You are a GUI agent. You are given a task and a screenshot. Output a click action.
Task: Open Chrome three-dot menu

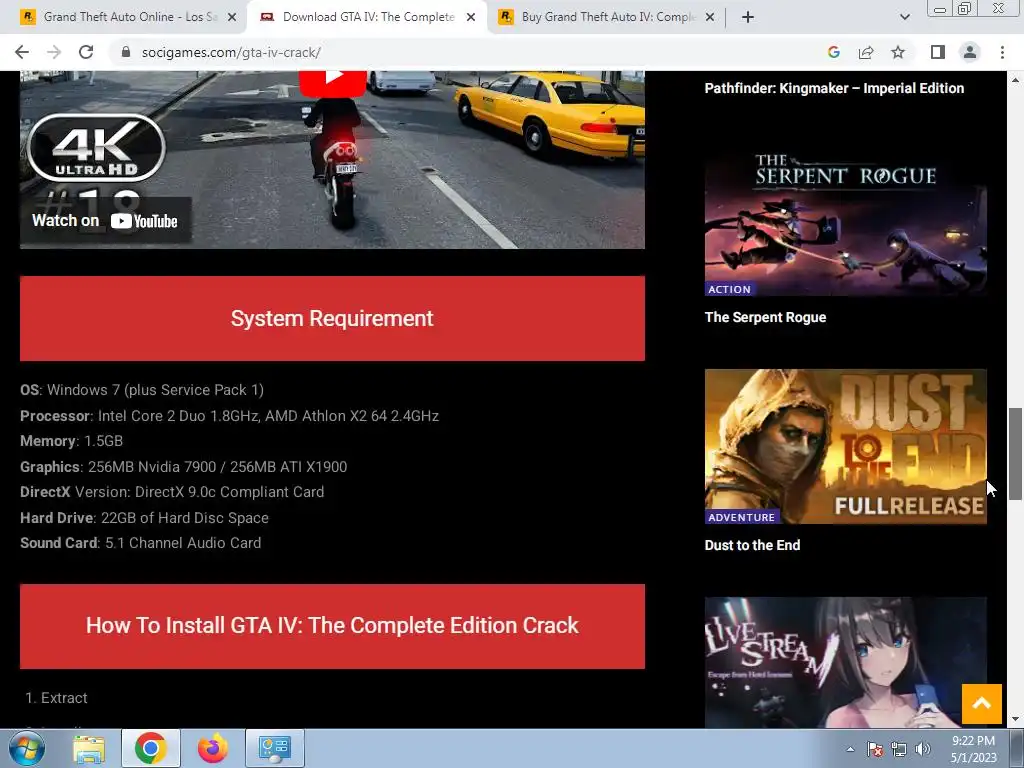pyautogui.click(x=1002, y=52)
